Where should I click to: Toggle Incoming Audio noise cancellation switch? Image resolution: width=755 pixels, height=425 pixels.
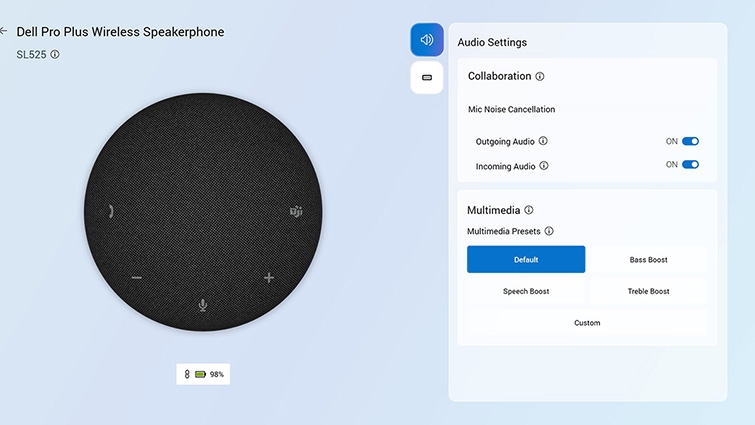click(x=690, y=165)
